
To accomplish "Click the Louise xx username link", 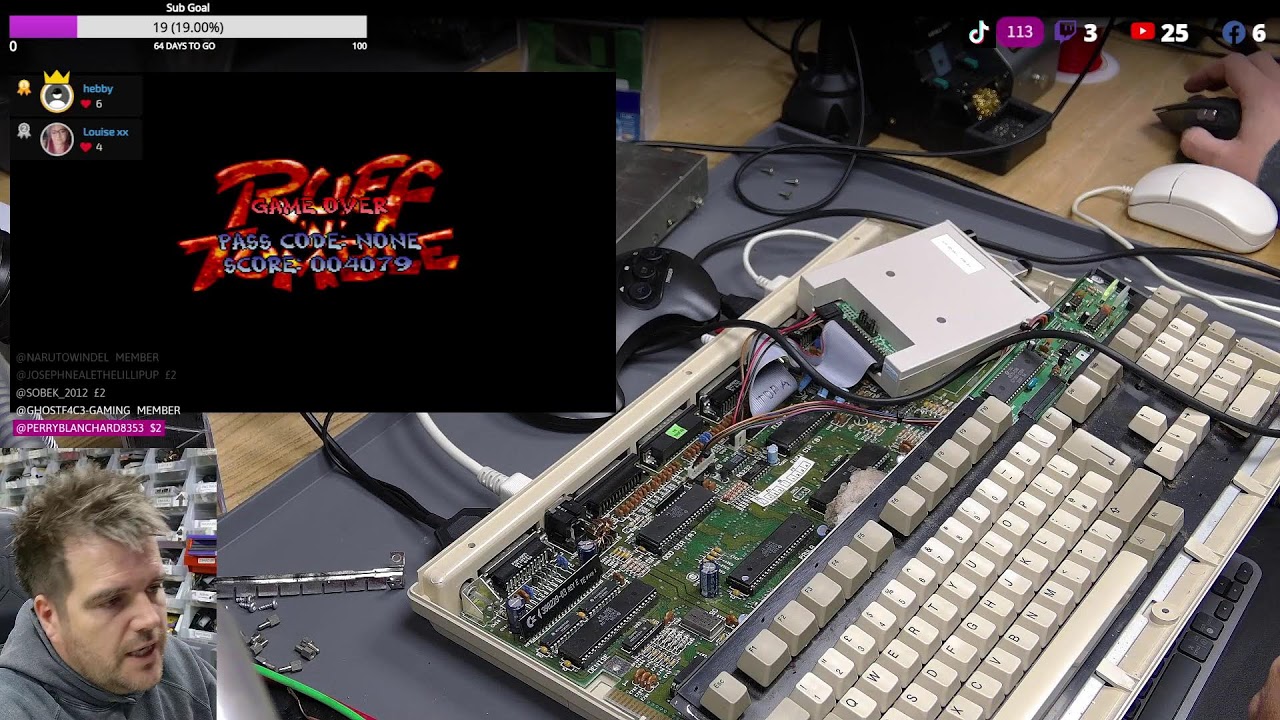I will pos(105,132).
